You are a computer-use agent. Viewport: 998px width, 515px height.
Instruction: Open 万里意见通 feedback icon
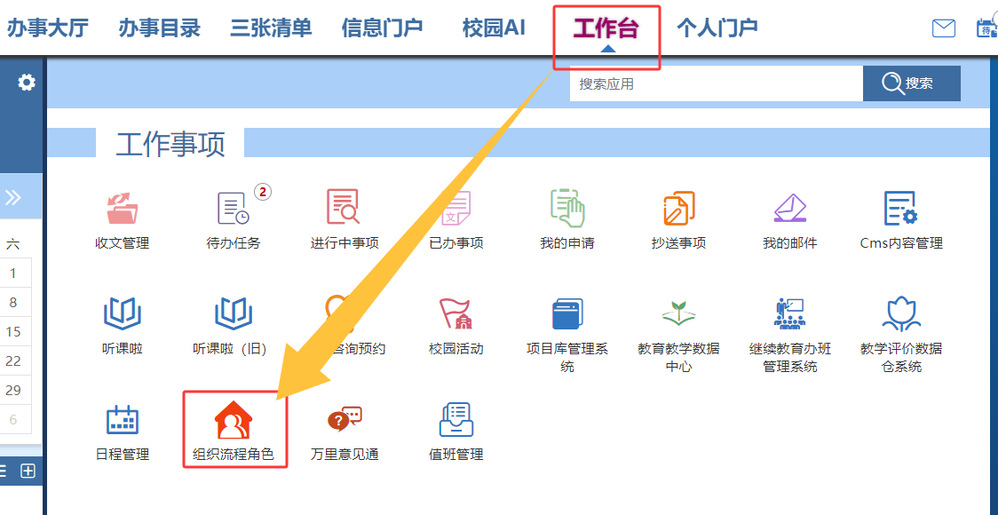(344, 421)
